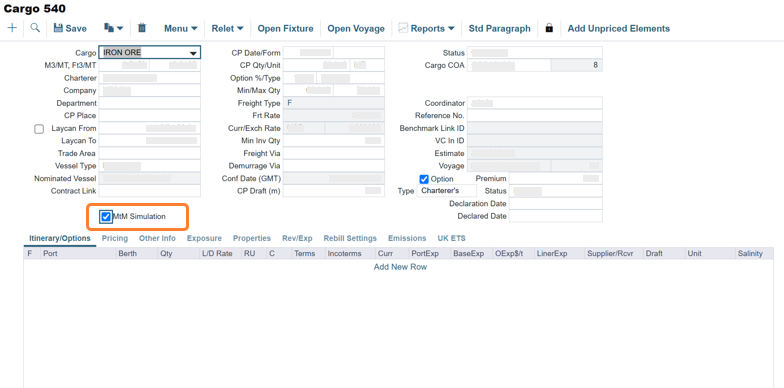Image resolution: width=784 pixels, height=388 pixels.
Task: Save the cargo with the Save icon
Action: point(70,28)
